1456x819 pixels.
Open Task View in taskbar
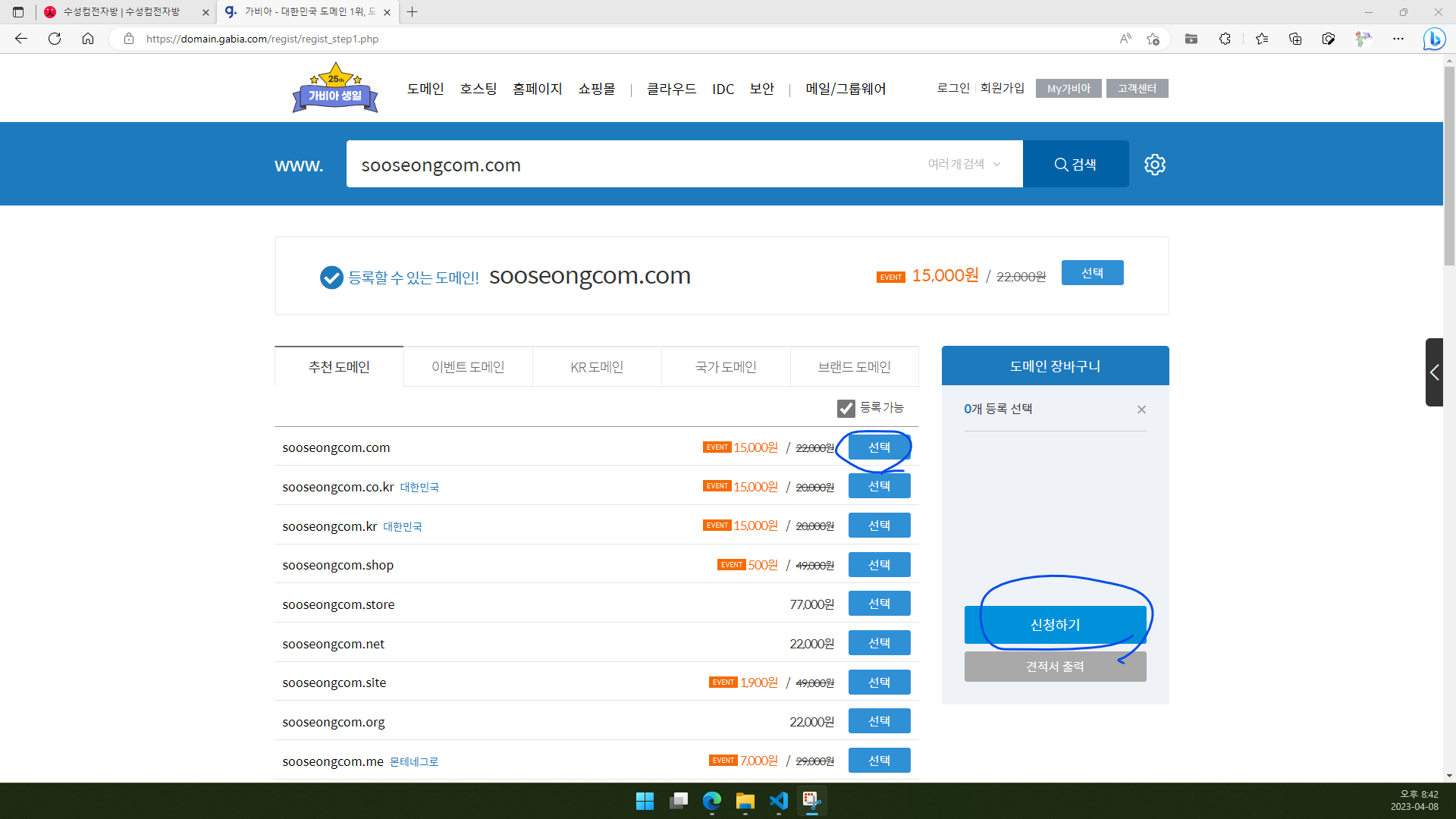[x=679, y=801]
